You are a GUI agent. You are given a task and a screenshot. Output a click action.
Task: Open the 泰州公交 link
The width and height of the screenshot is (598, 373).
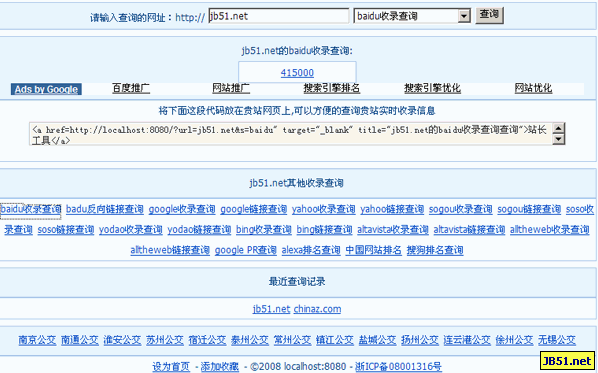[x=249, y=340]
